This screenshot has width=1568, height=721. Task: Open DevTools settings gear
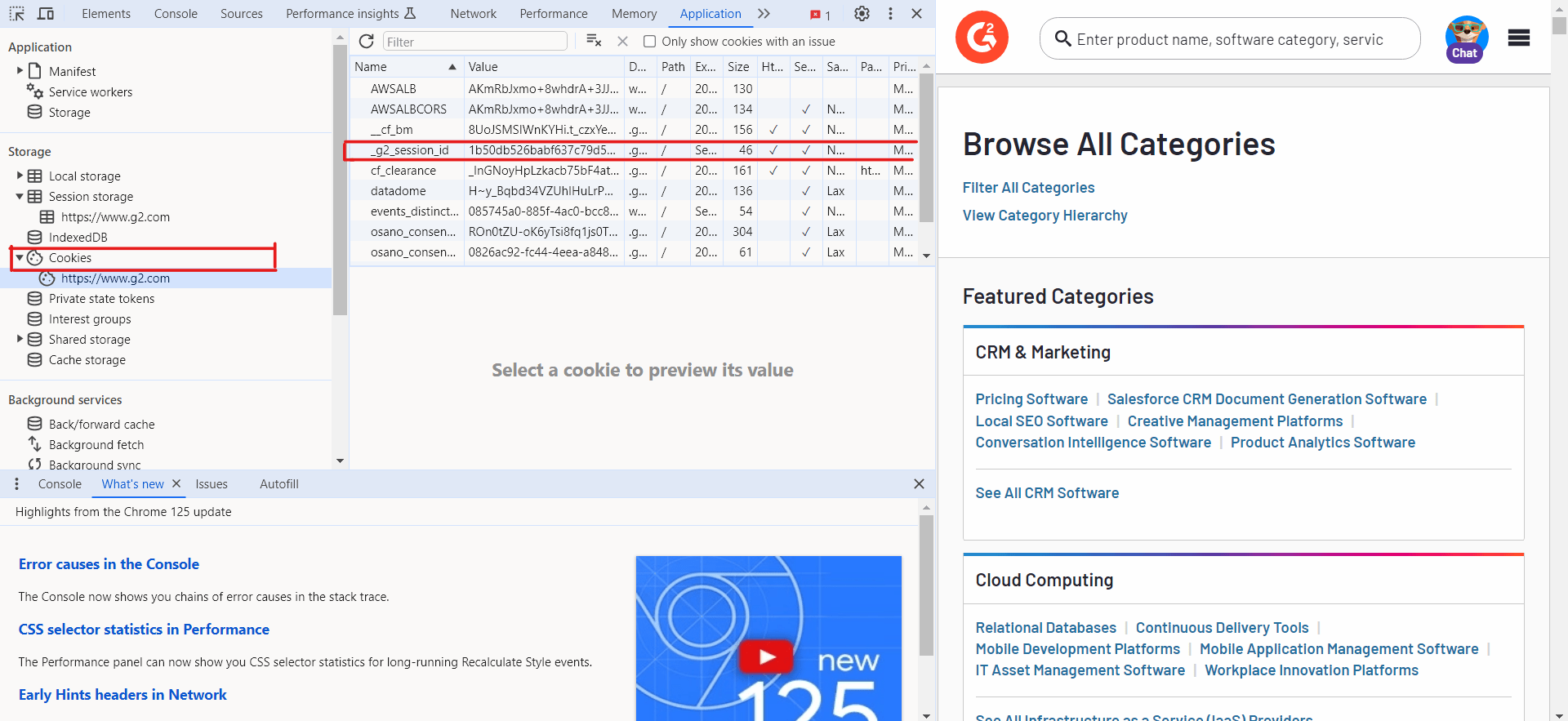tap(862, 14)
